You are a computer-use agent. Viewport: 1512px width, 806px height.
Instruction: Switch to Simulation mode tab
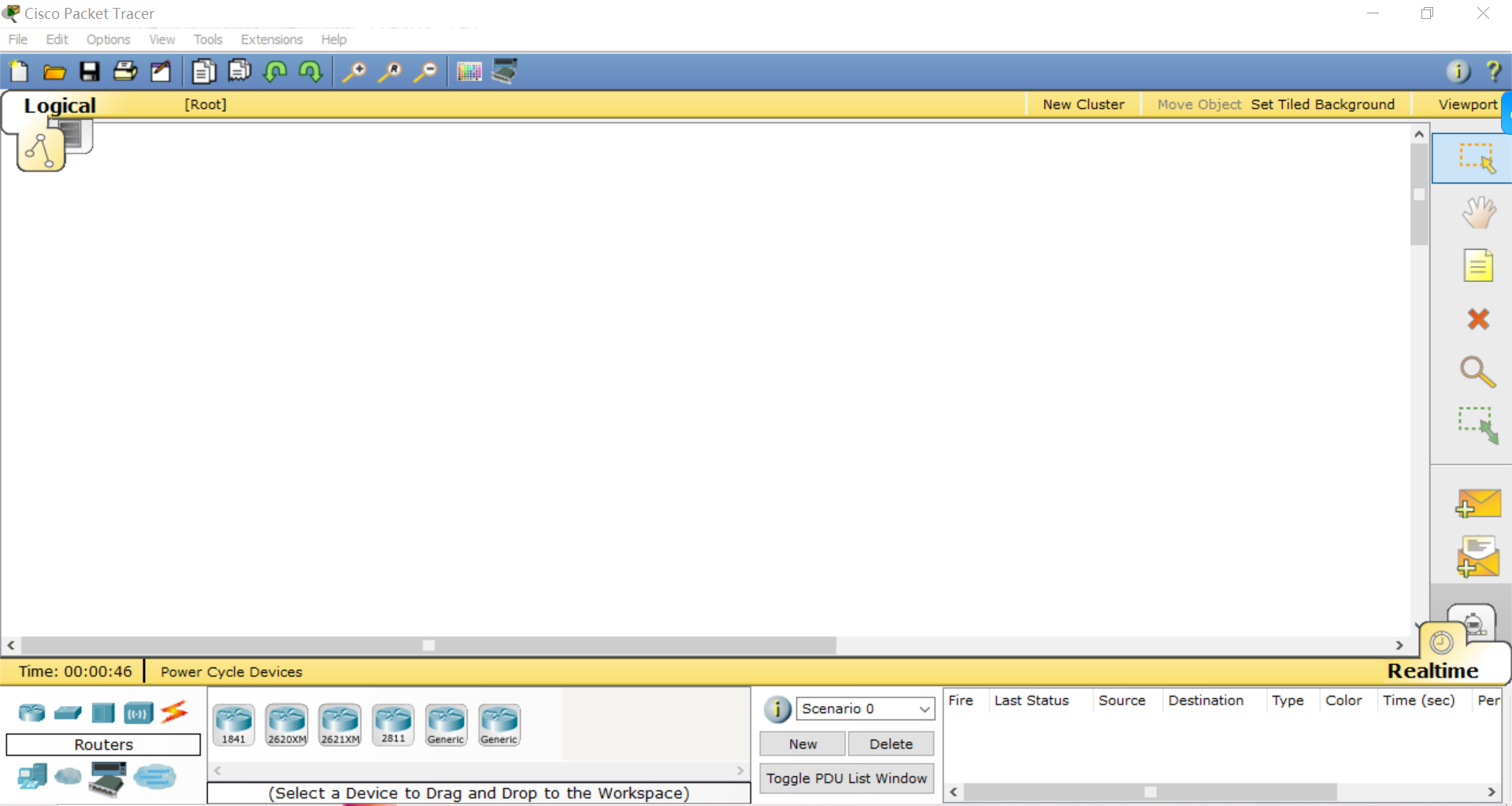1472,624
